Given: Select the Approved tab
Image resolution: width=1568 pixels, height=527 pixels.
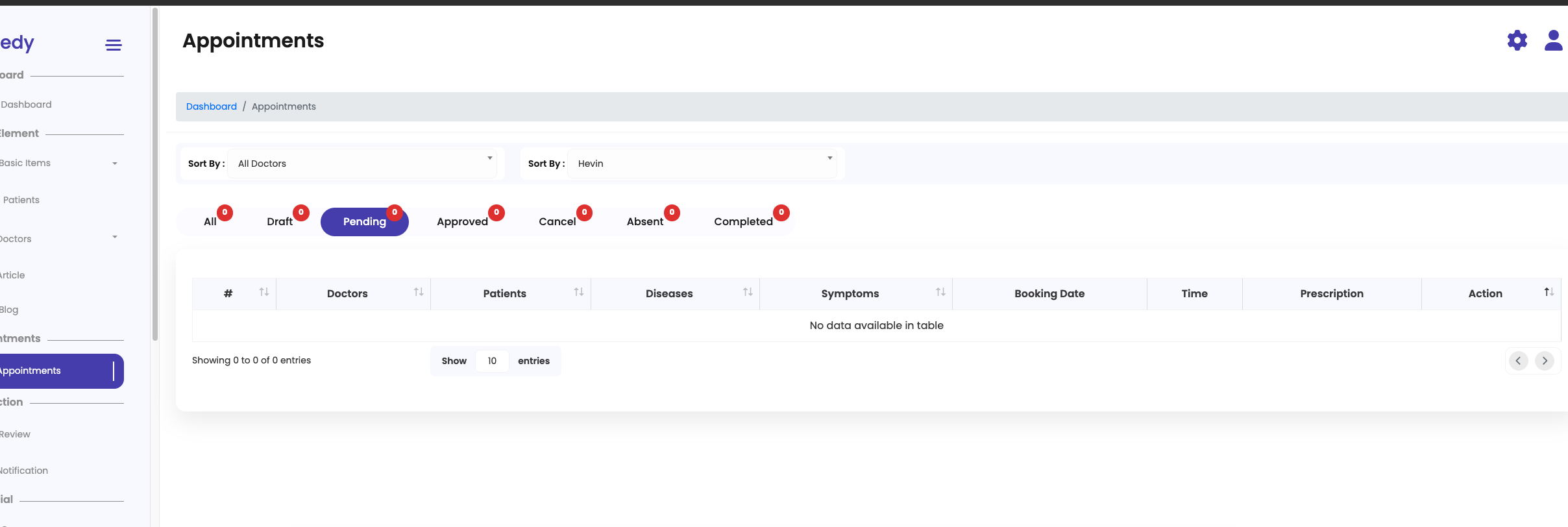Looking at the screenshot, I should [462, 221].
